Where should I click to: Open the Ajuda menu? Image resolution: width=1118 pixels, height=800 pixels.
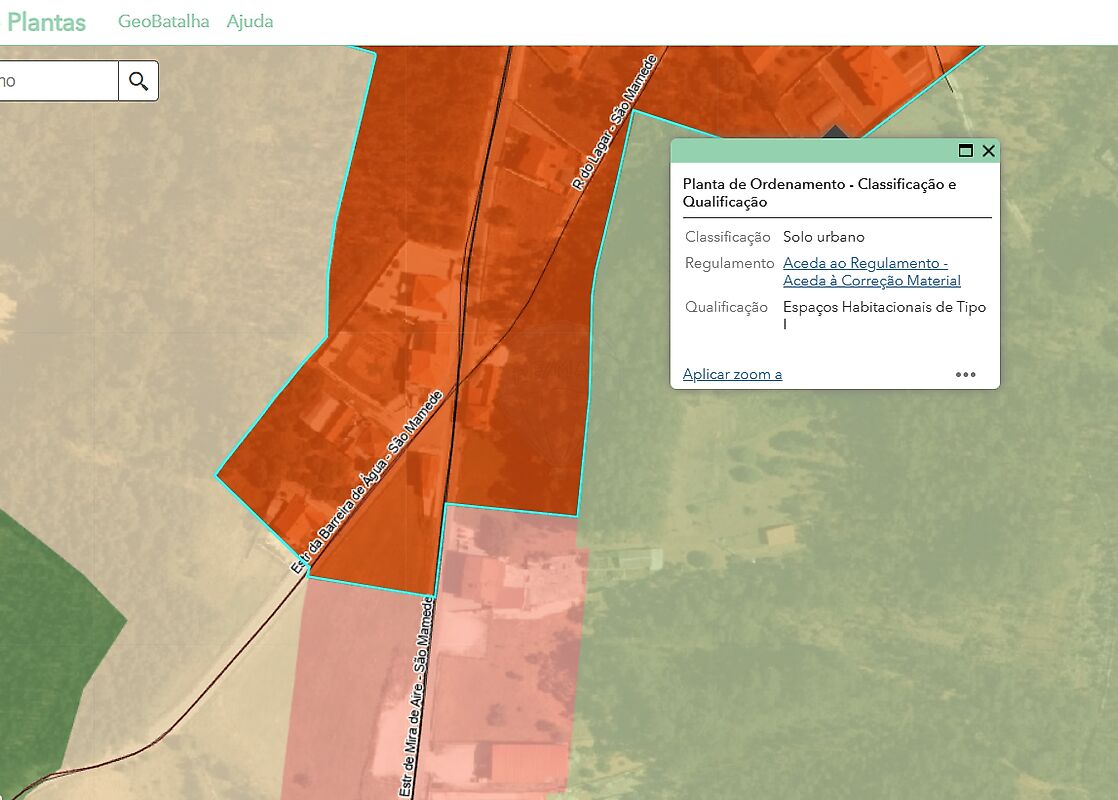pyautogui.click(x=250, y=21)
